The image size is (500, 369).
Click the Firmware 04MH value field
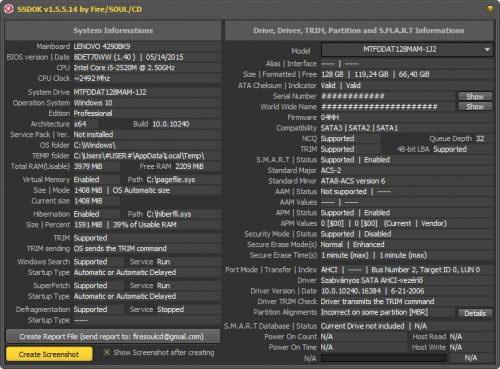[x=407, y=117]
